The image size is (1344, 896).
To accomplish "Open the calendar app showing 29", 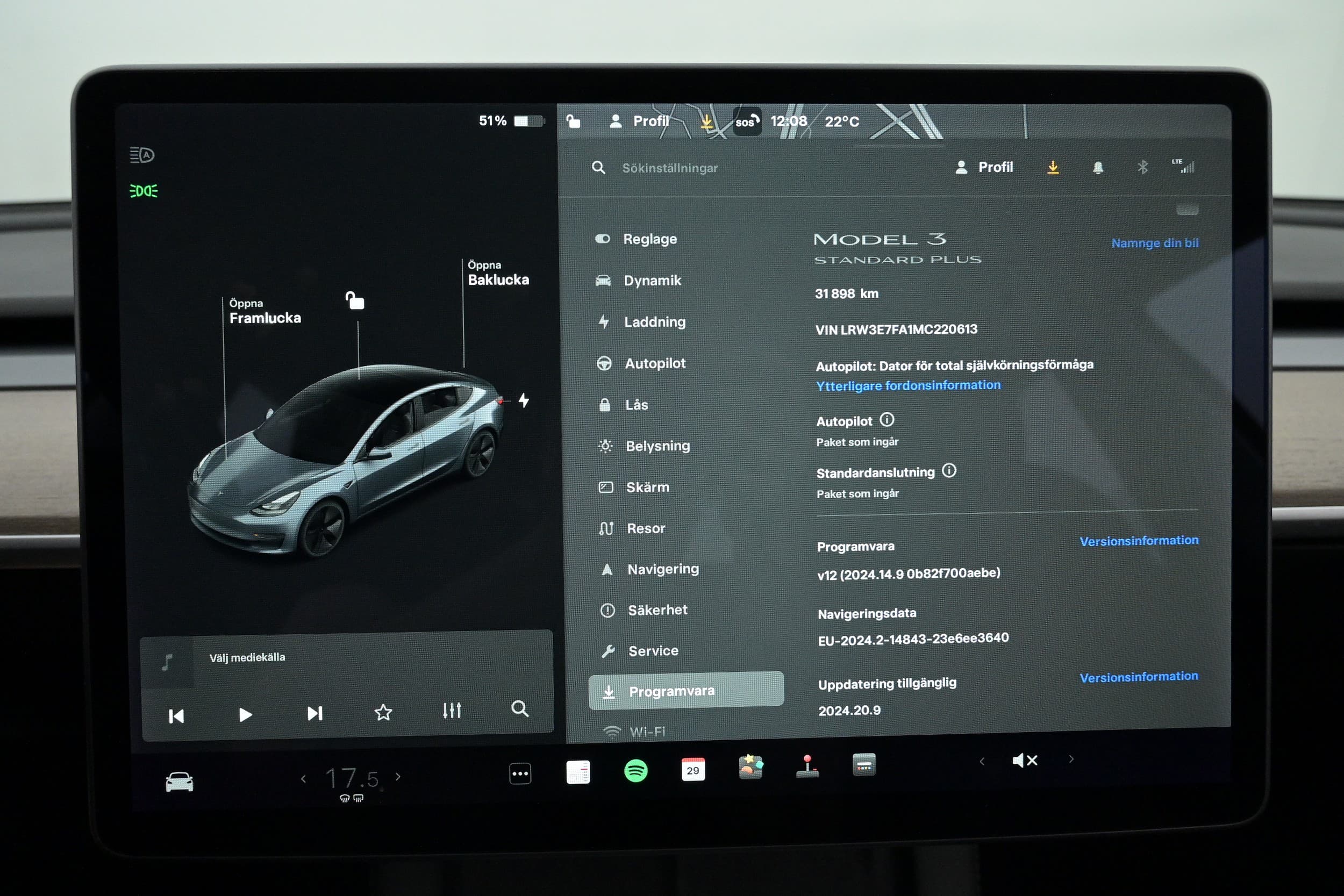I will [x=692, y=770].
